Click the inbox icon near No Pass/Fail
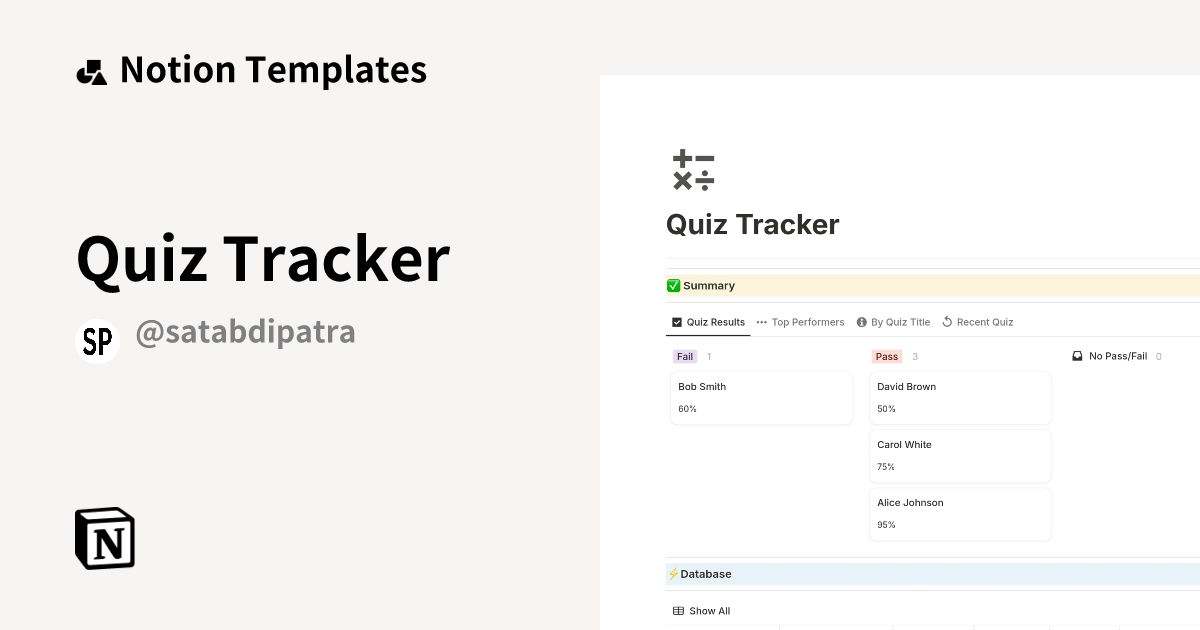 click(x=1077, y=355)
